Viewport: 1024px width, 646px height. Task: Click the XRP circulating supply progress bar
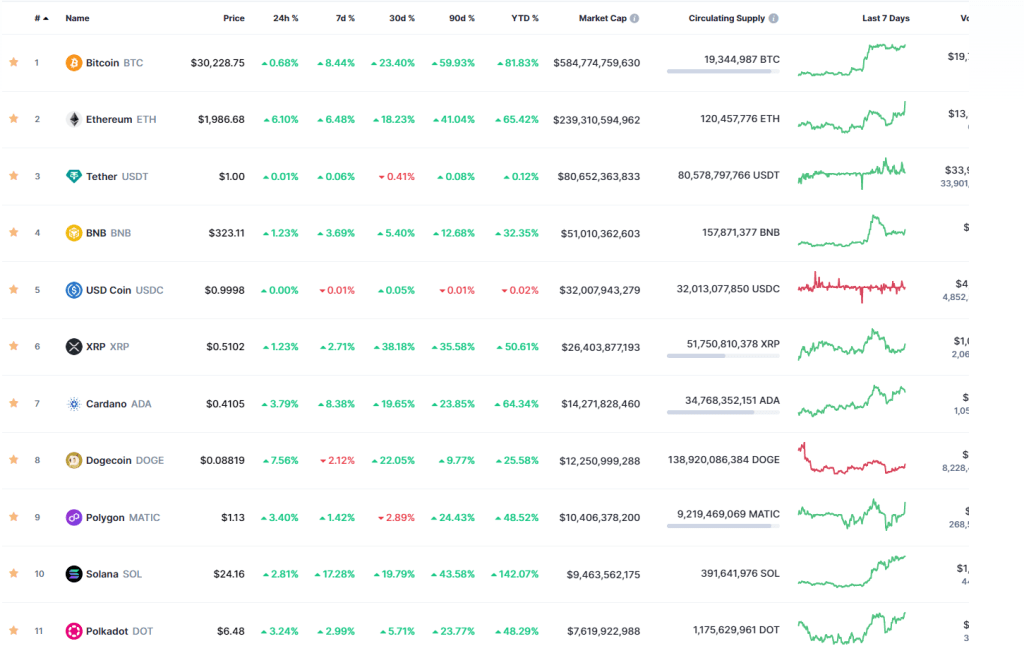723,356
